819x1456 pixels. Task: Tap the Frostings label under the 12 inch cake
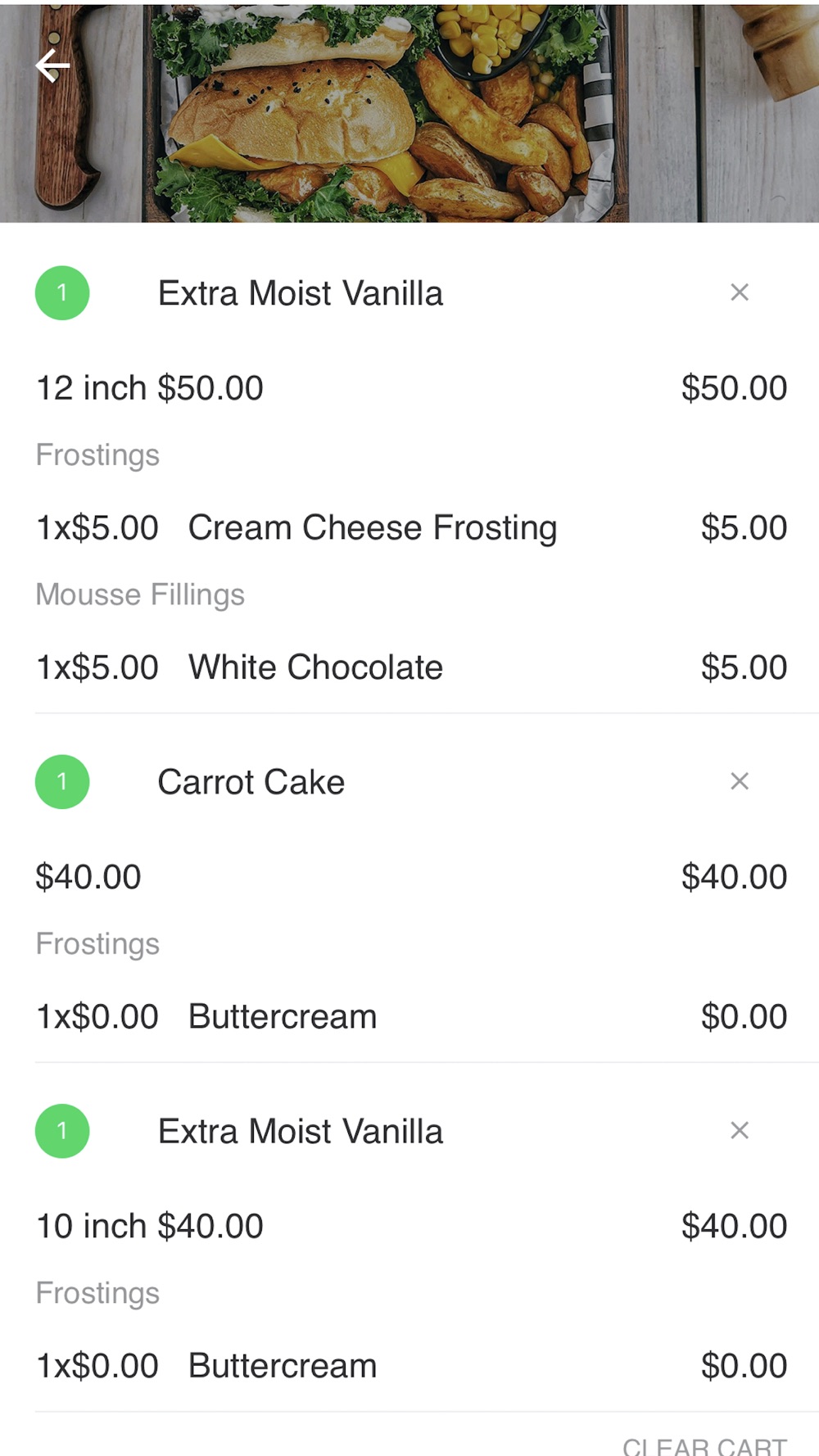tap(97, 455)
